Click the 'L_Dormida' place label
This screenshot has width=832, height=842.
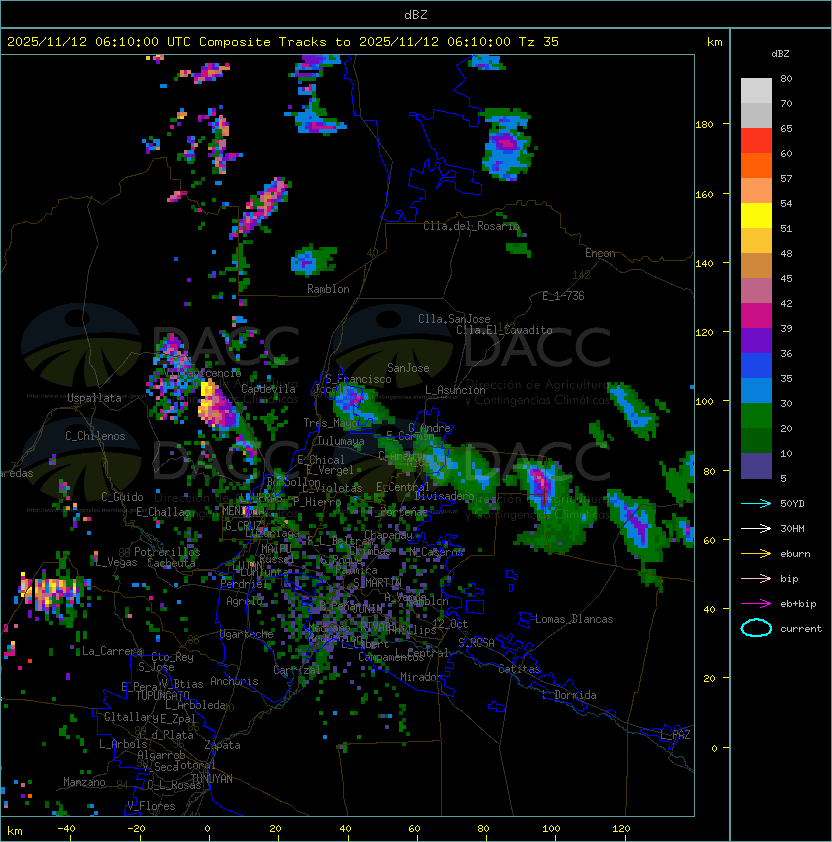coord(569,695)
